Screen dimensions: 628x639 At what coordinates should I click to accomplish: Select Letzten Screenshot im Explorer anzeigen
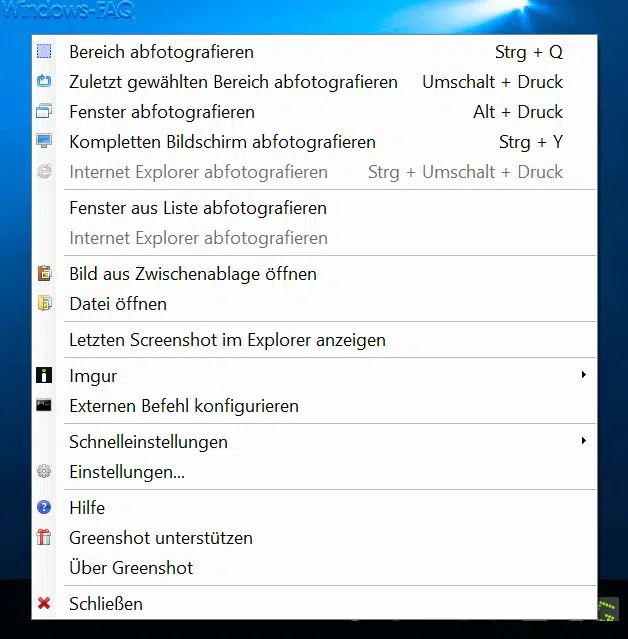[314, 339]
